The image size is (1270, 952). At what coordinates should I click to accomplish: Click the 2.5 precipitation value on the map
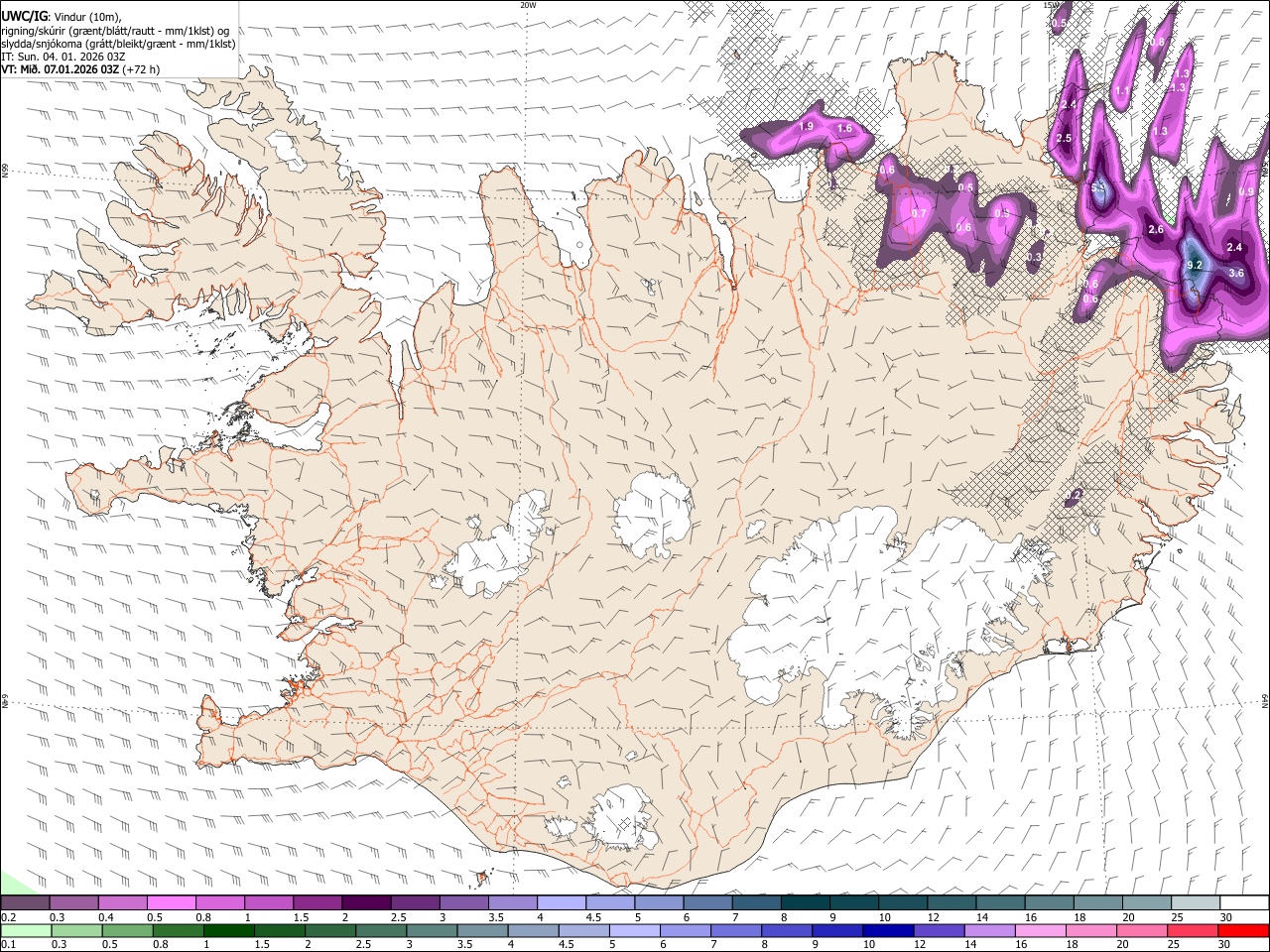(x=1065, y=138)
